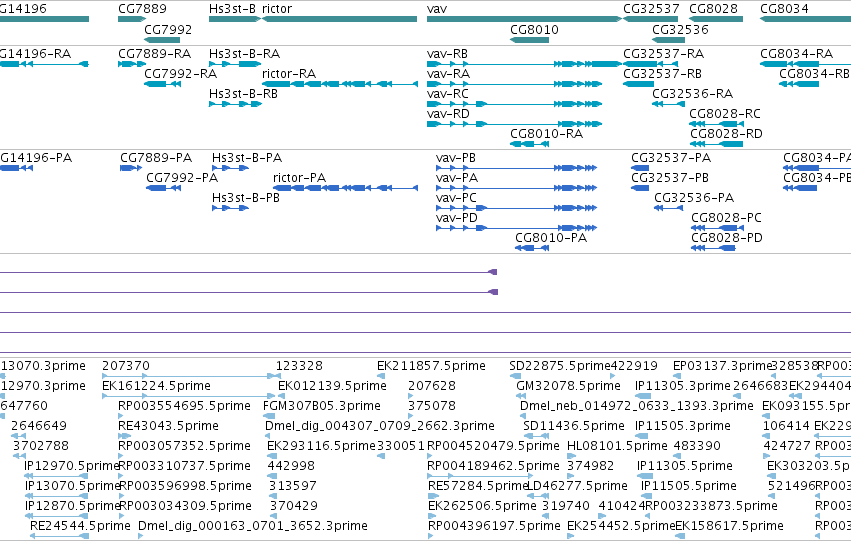The height and width of the screenshot is (541, 851).
Task: Click the CG32536-PA protein label
Action: (x=694, y=198)
